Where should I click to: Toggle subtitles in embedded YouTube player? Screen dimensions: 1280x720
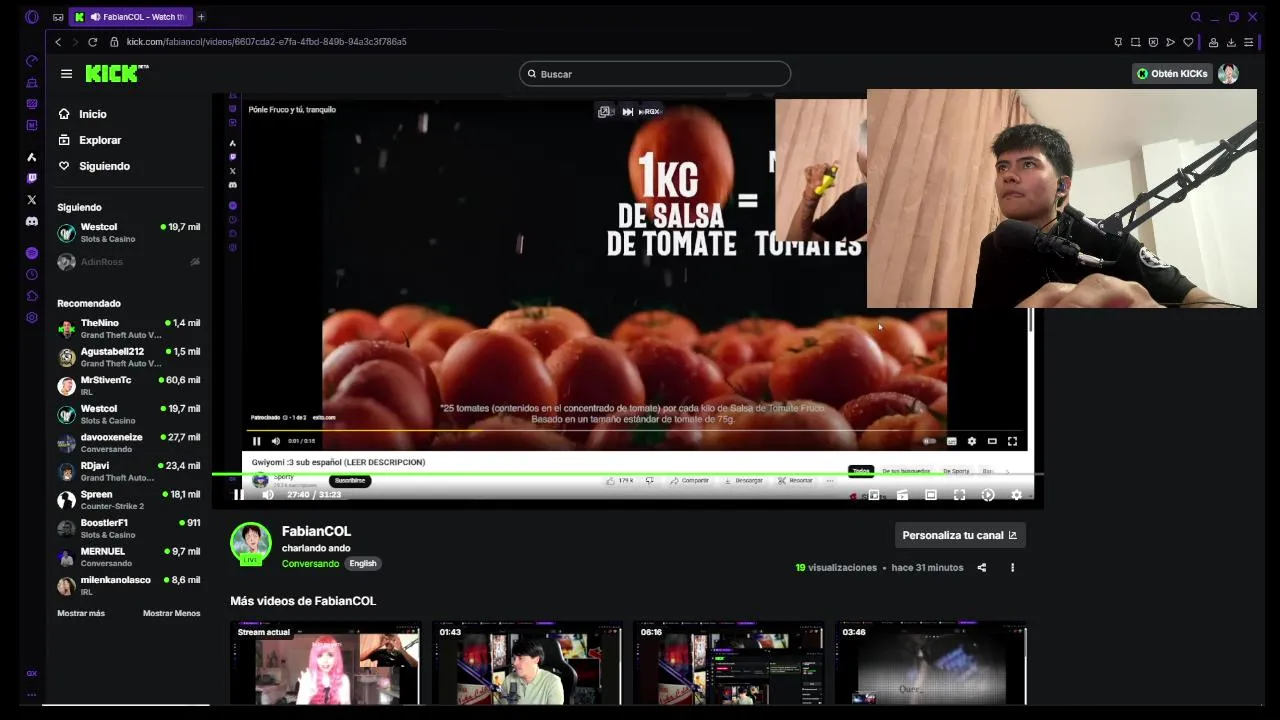pos(951,441)
